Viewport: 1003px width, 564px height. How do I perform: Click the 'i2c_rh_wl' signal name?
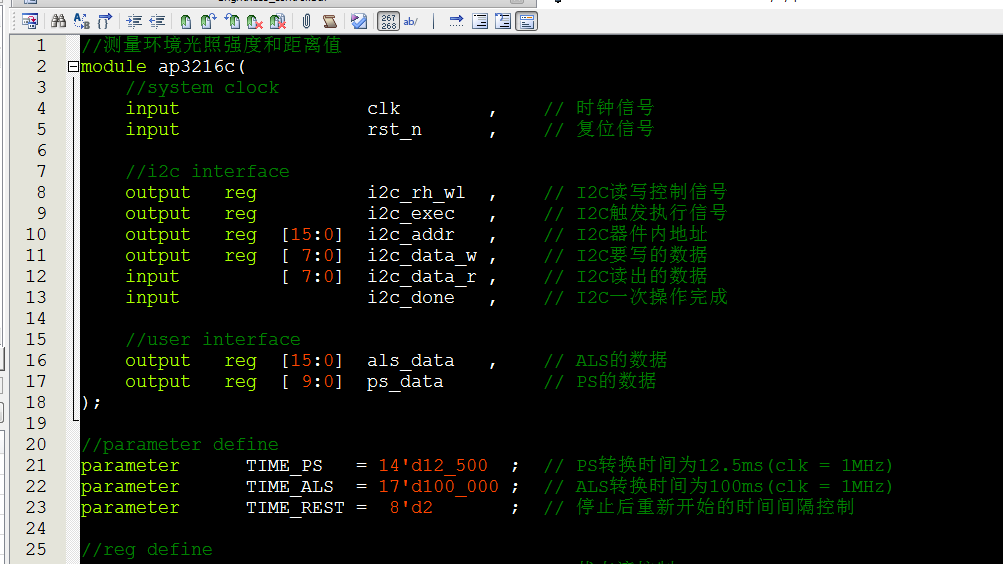click(416, 192)
